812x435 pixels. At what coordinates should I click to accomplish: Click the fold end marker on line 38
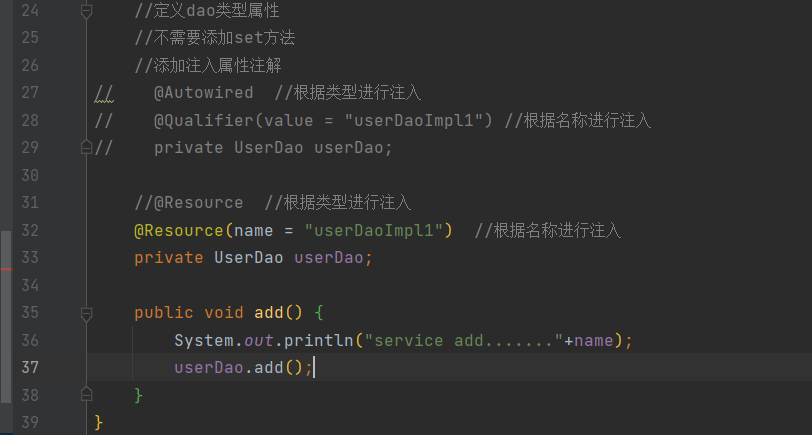tap(86, 395)
